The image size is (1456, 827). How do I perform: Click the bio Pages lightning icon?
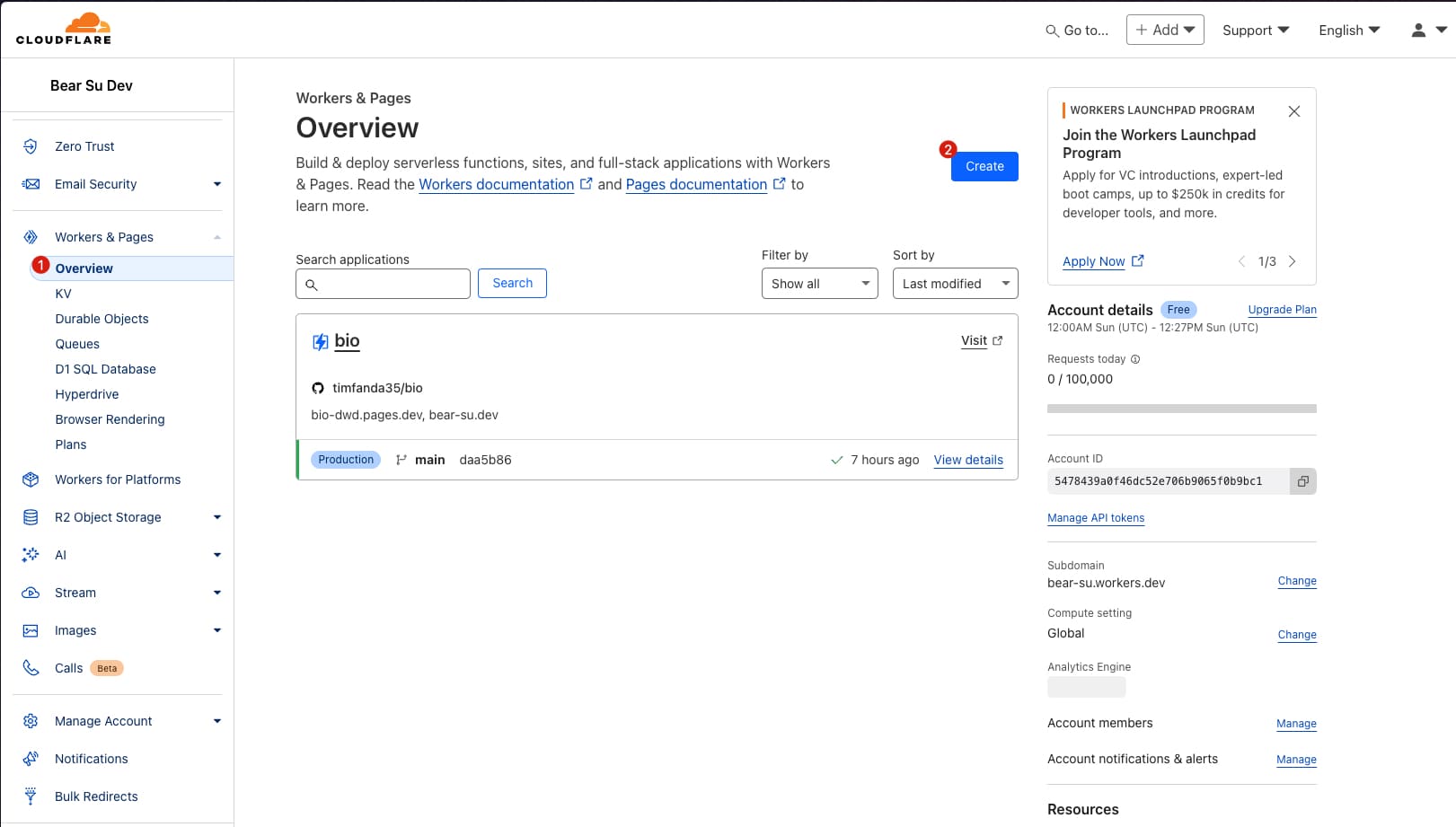click(320, 341)
